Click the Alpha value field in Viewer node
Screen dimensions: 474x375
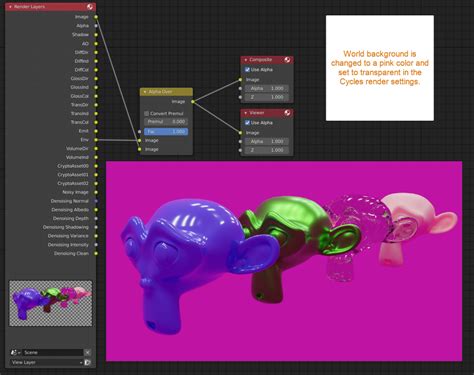point(267,141)
